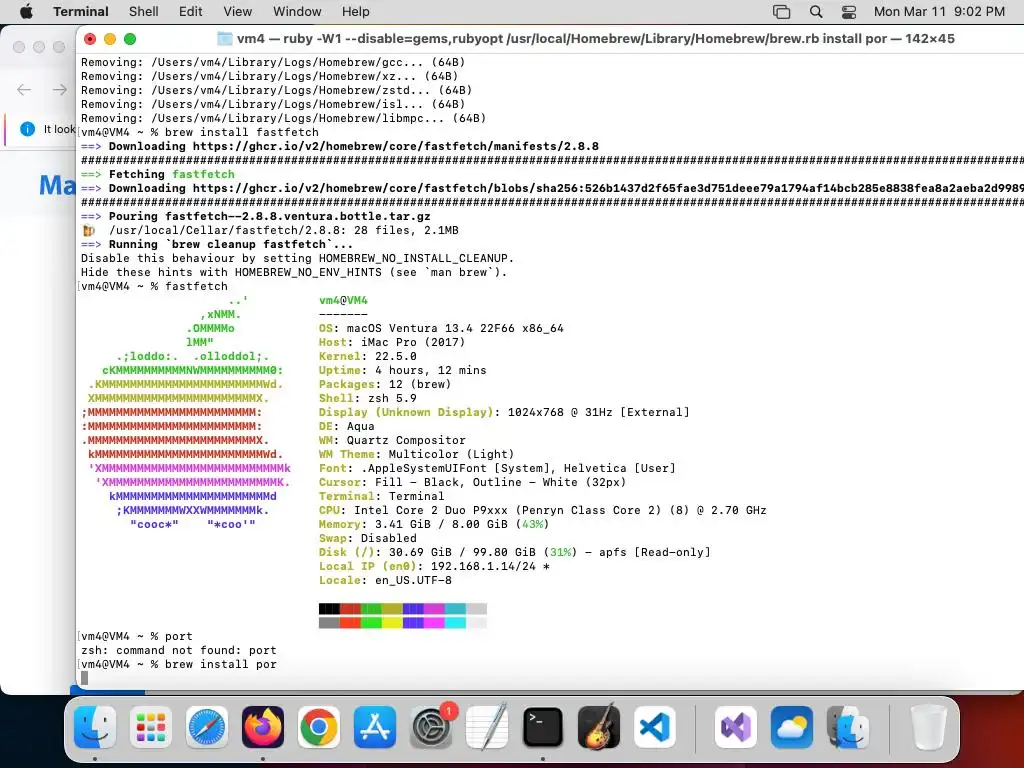
Task: Open Migration Assistant from the Dock
Action: (x=848, y=727)
